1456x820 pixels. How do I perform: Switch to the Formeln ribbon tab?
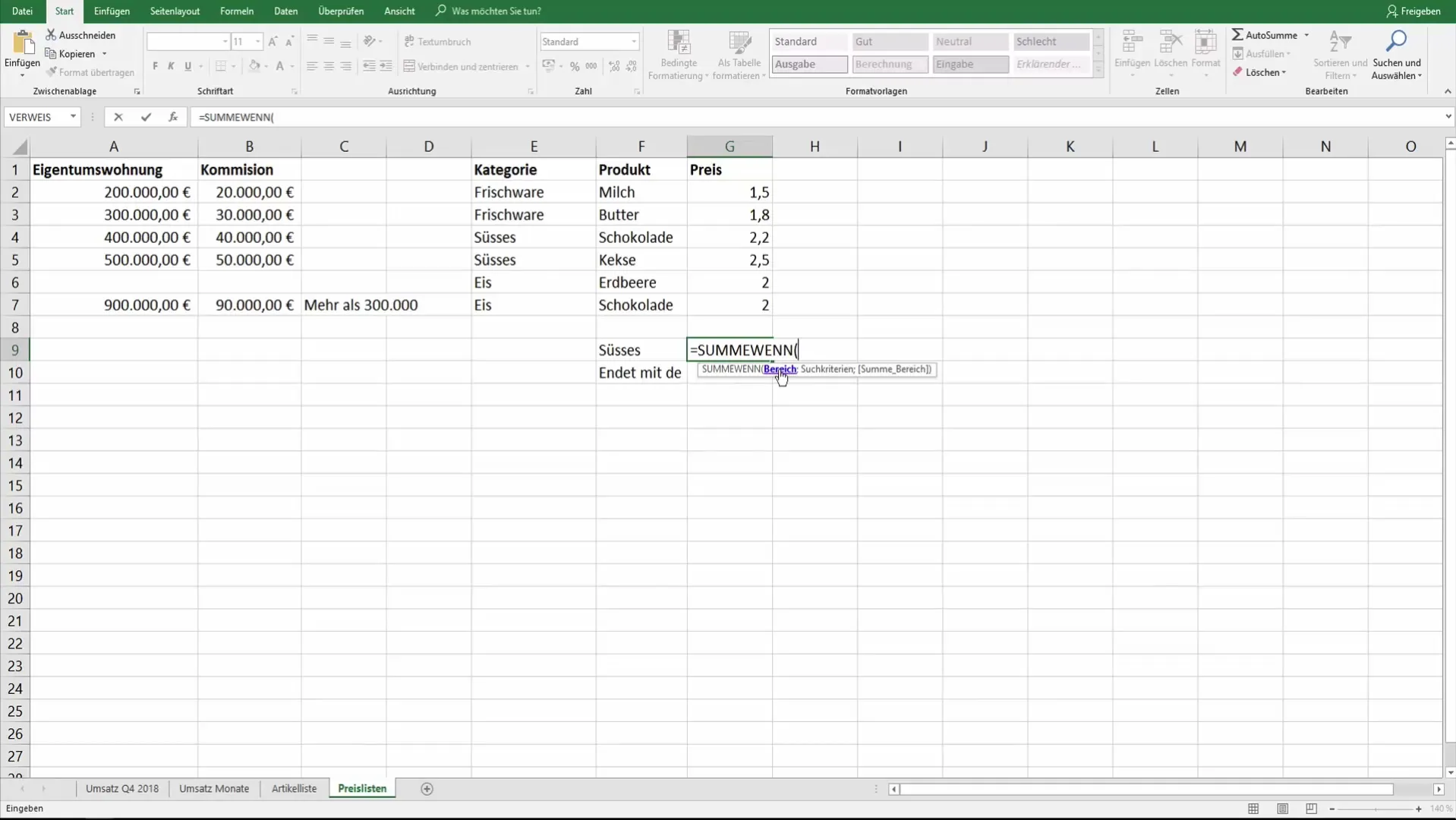click(x=236, y=11)
